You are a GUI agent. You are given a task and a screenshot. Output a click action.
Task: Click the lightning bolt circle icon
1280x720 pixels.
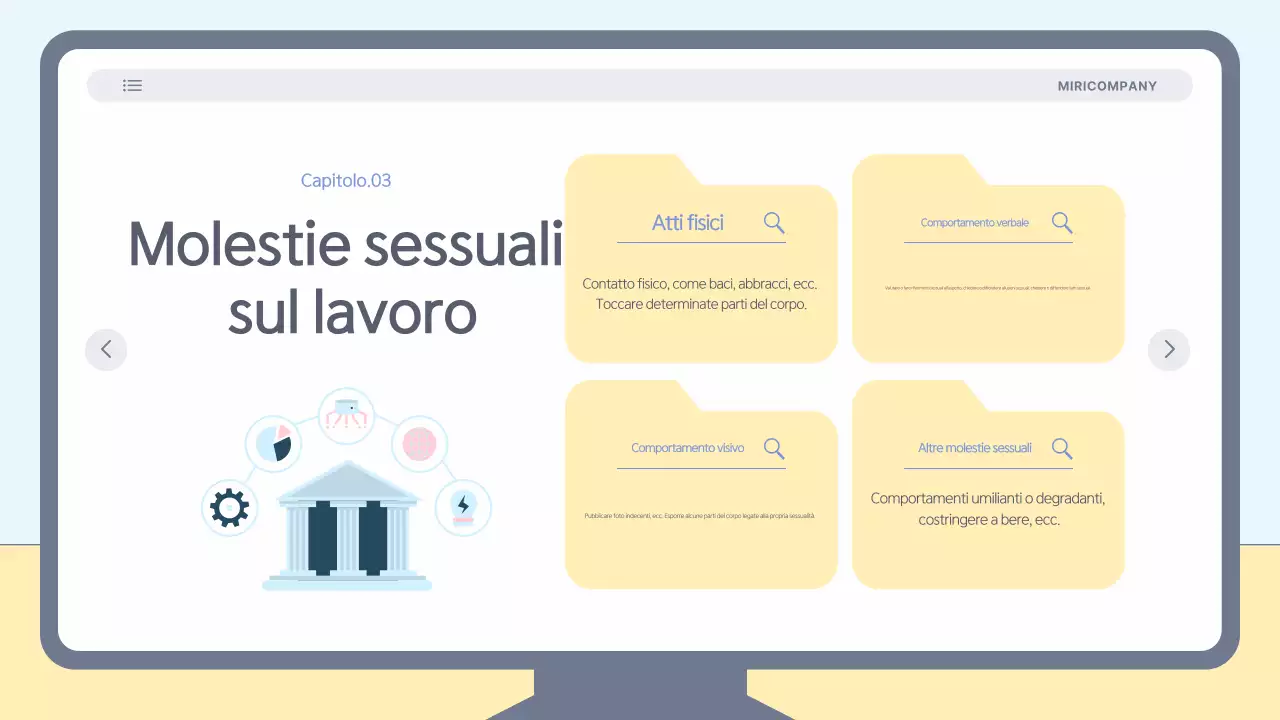(x=462, y=507)
